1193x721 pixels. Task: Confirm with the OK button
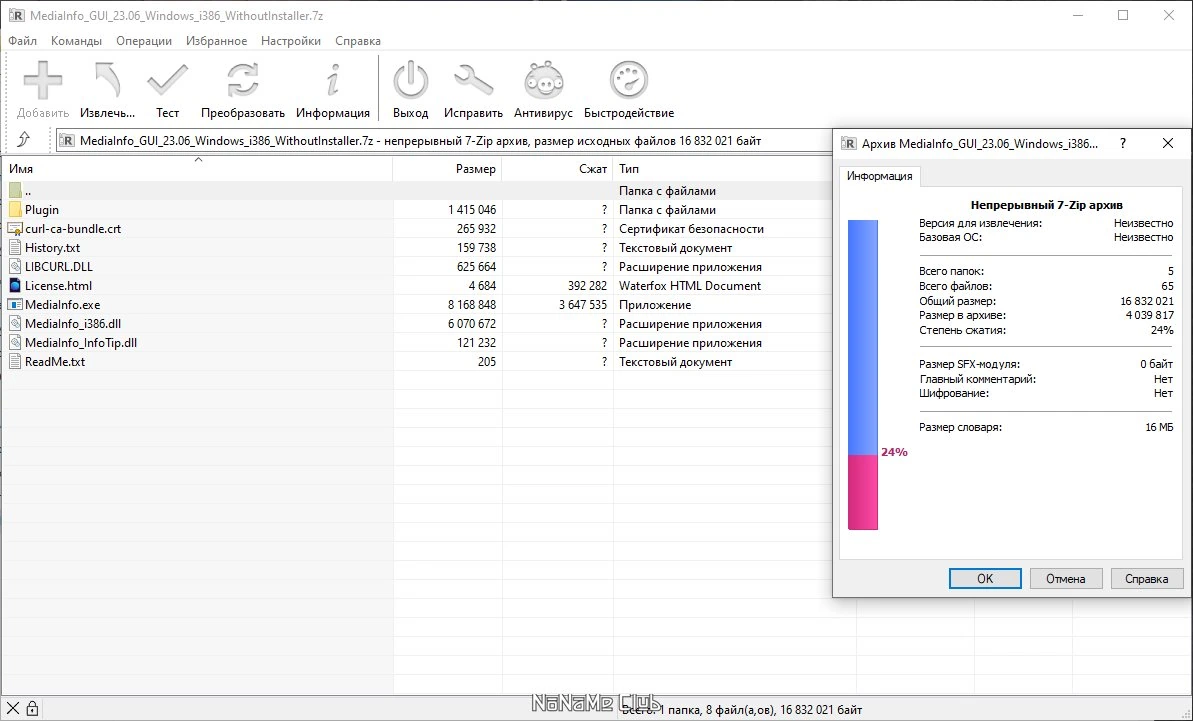point(985,579)
